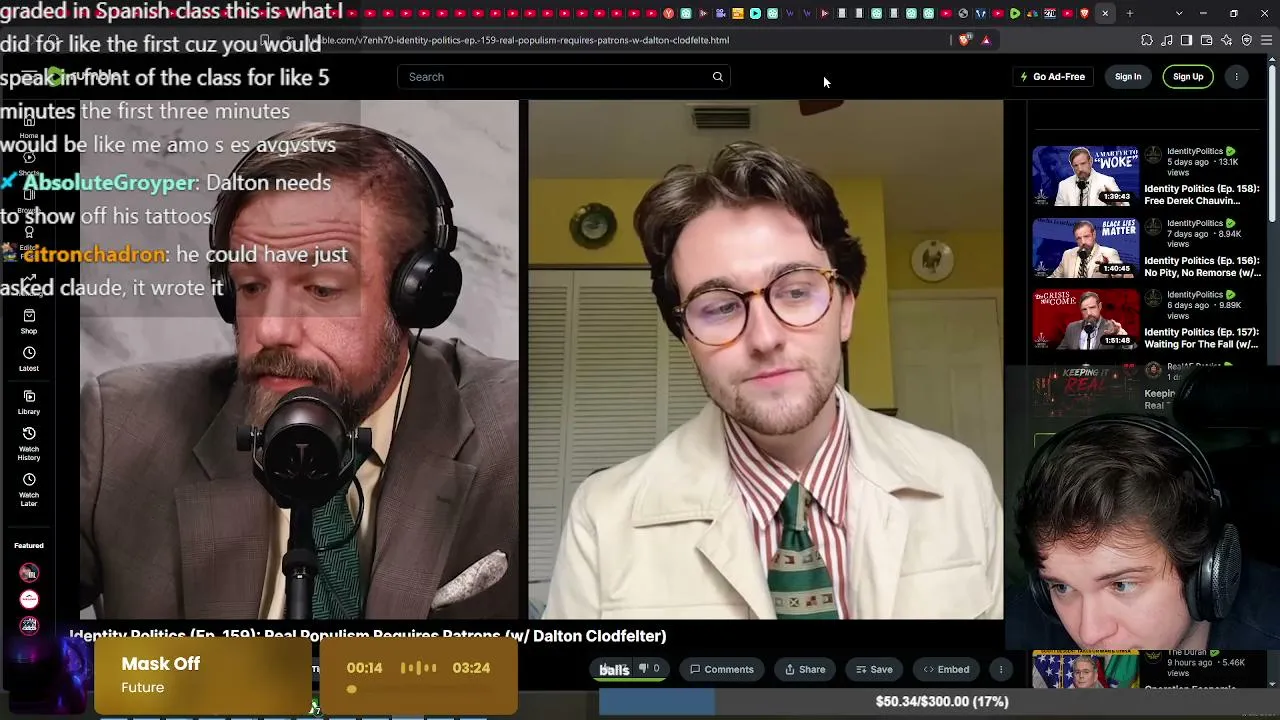Open the Rumble three-dot options menu
Screen dimensions: 1280x720
pyautogui.click(x=1237, y=77)
